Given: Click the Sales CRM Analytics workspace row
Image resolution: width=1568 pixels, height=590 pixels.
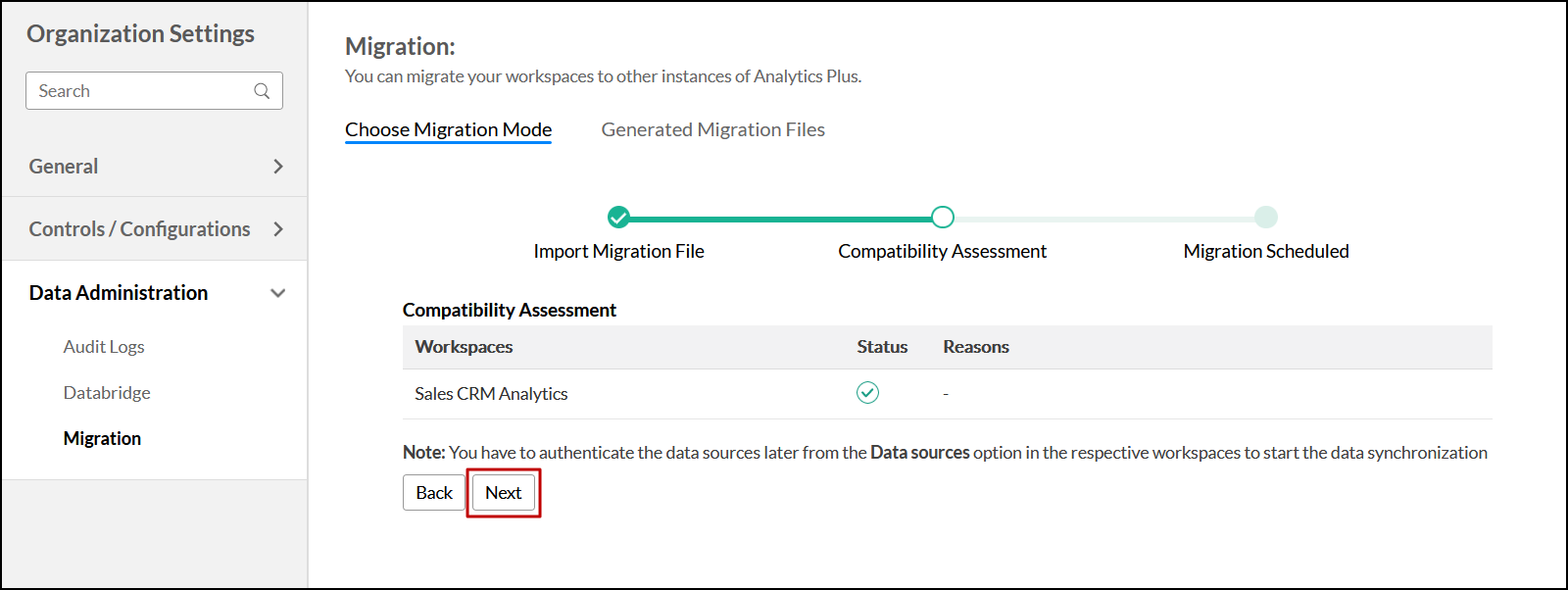Looking at the screenshot, I should coord(491,394).
